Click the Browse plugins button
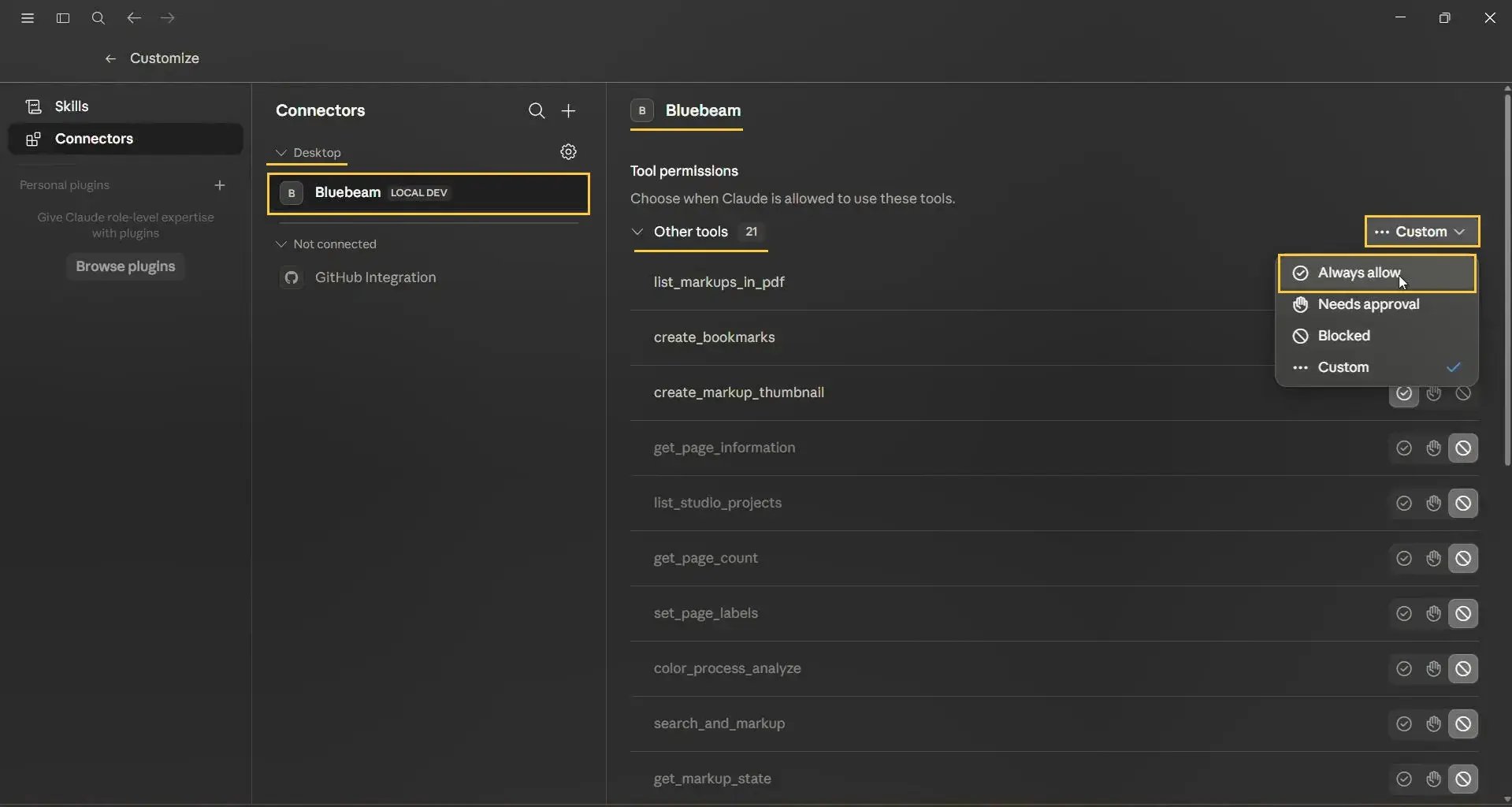Screen dimensions: 1512x807 (125, 266)
